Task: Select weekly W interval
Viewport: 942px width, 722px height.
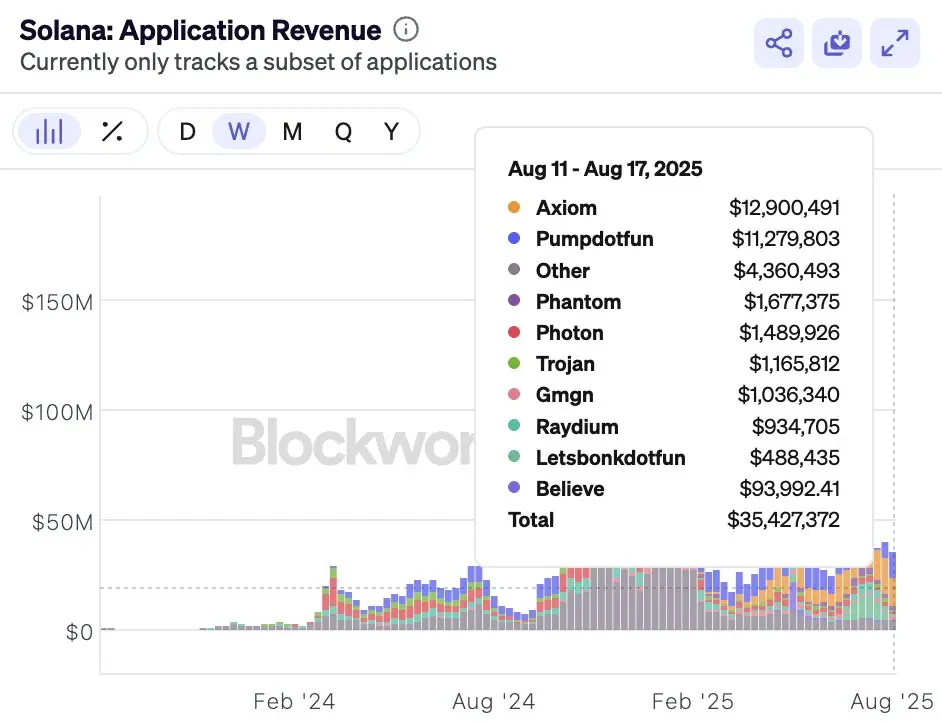Action: pyautogui.click(x=239, y=131)
